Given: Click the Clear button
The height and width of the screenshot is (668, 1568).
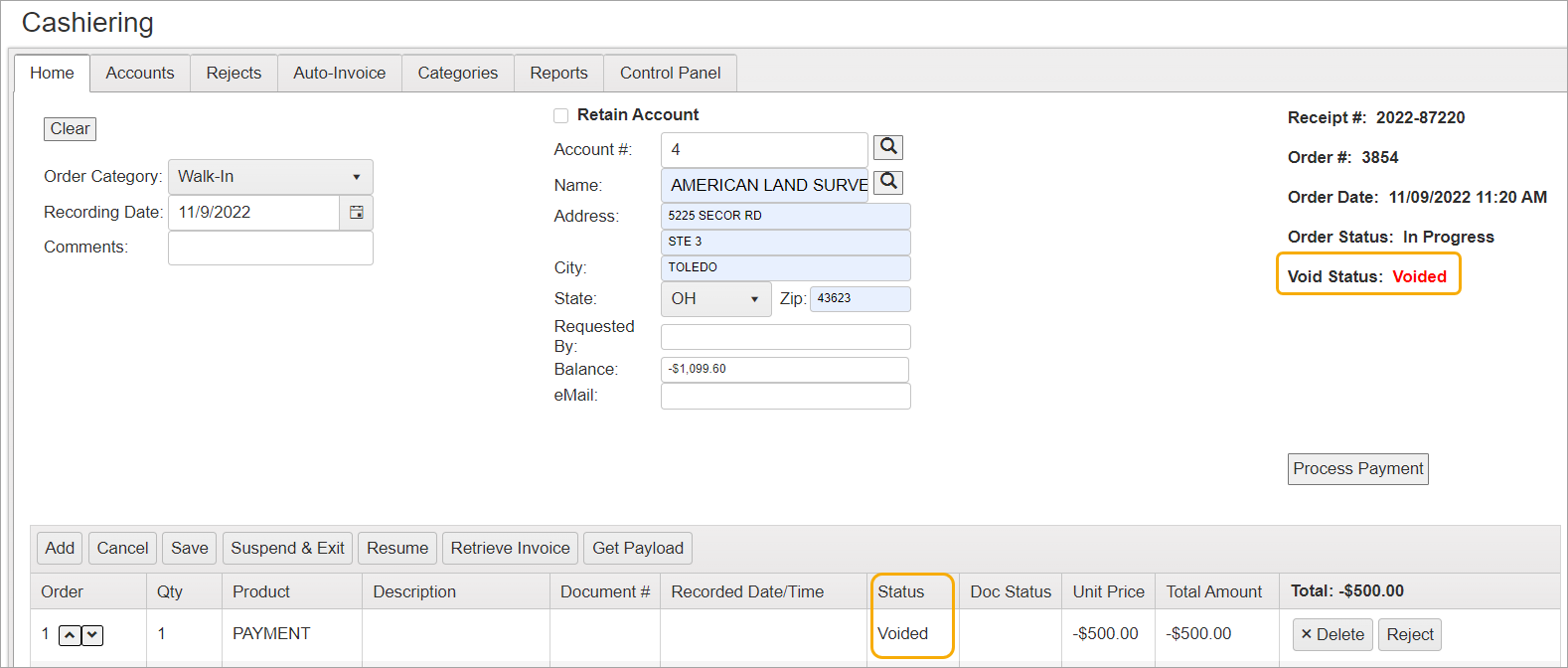Looking at the screenshot, I should click(70, 129).
